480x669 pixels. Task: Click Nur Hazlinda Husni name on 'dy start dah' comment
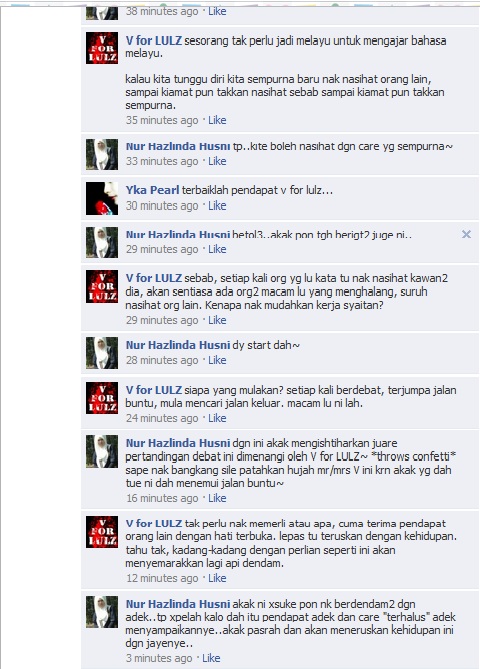pos(178,345)
